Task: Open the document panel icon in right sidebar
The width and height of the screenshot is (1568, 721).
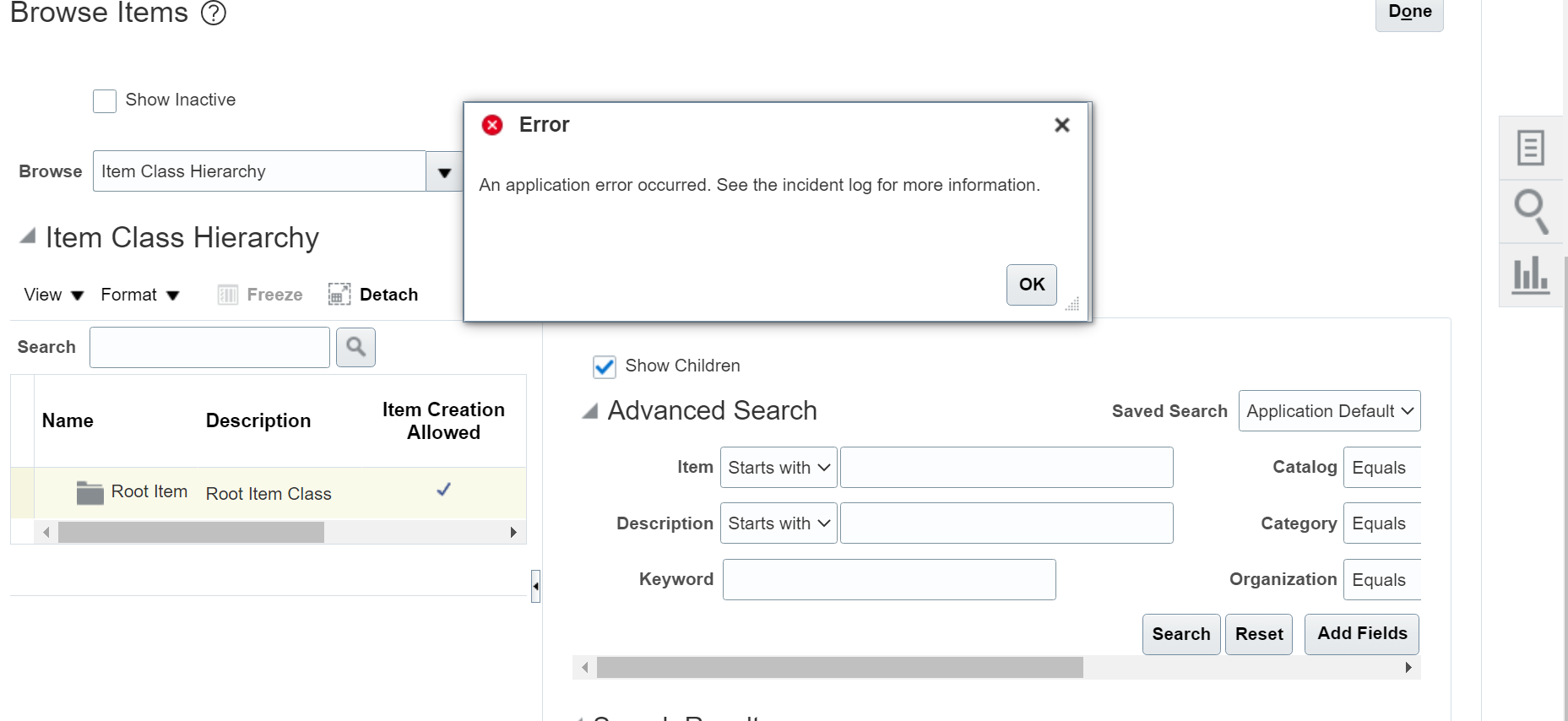Action: [1531, 148]
